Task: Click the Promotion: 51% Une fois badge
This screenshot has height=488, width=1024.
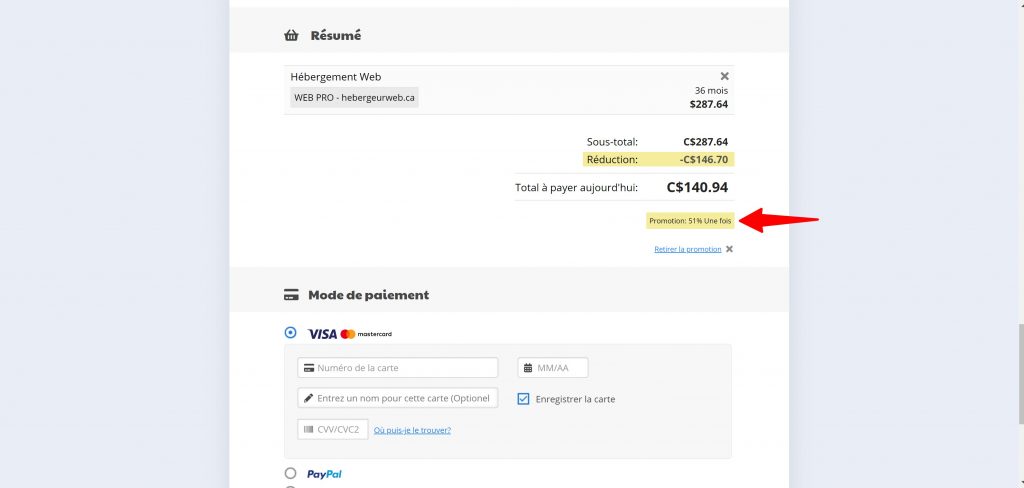Action: point(690,221)
